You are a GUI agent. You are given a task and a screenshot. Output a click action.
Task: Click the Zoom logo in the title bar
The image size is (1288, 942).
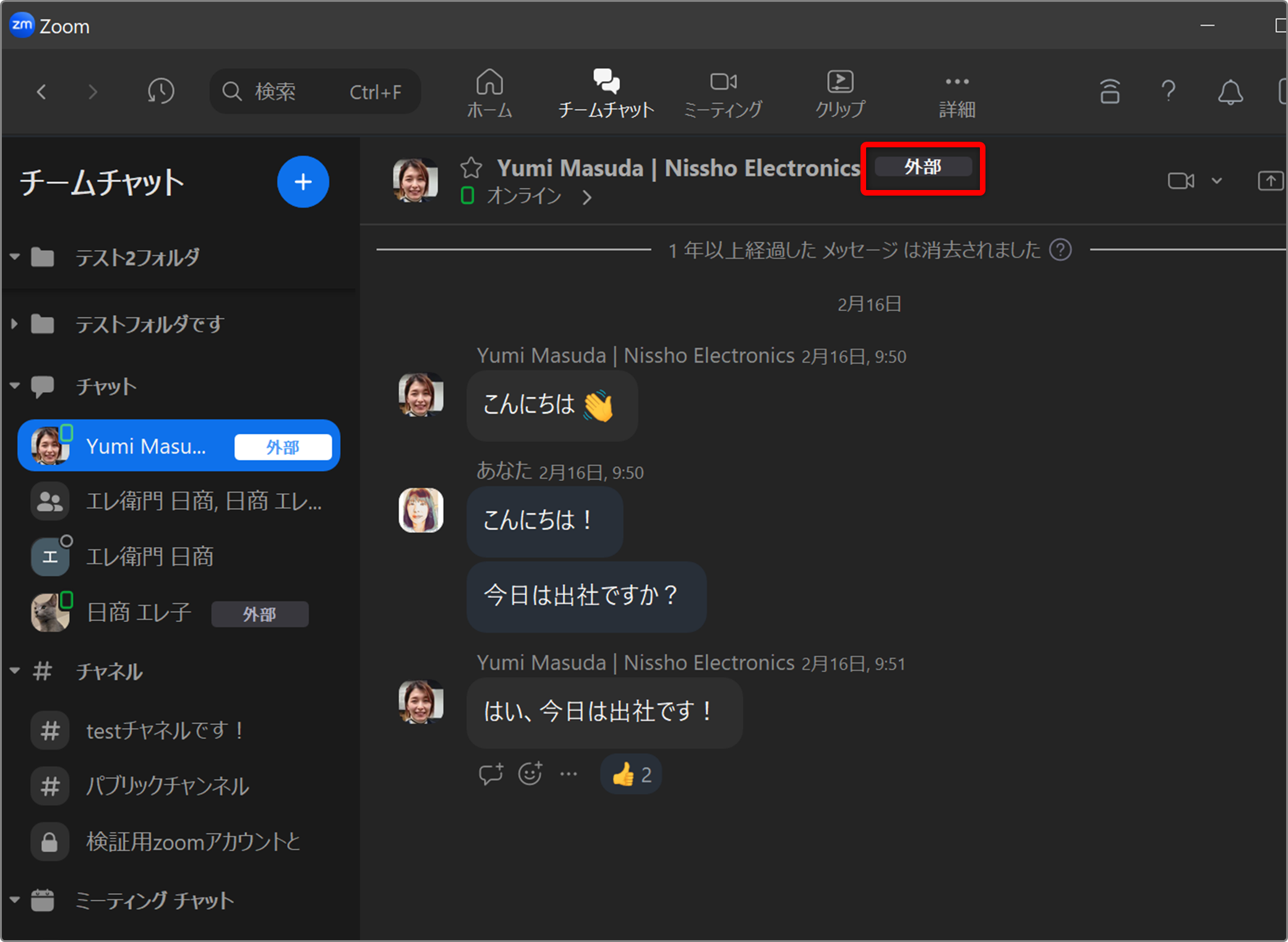[x=22, y=25]
